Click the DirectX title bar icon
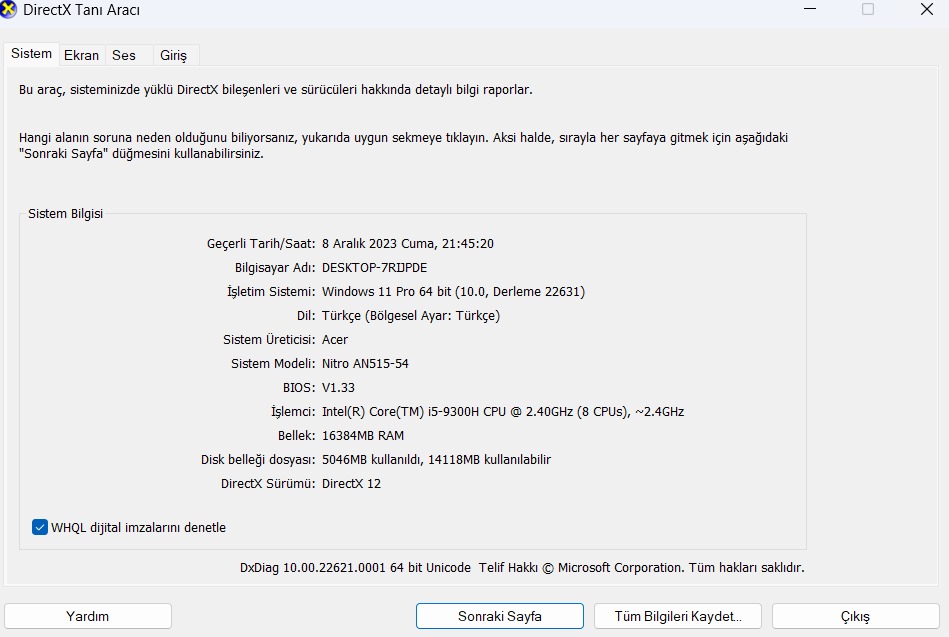The image size is (949, 637). pos(8,10)
